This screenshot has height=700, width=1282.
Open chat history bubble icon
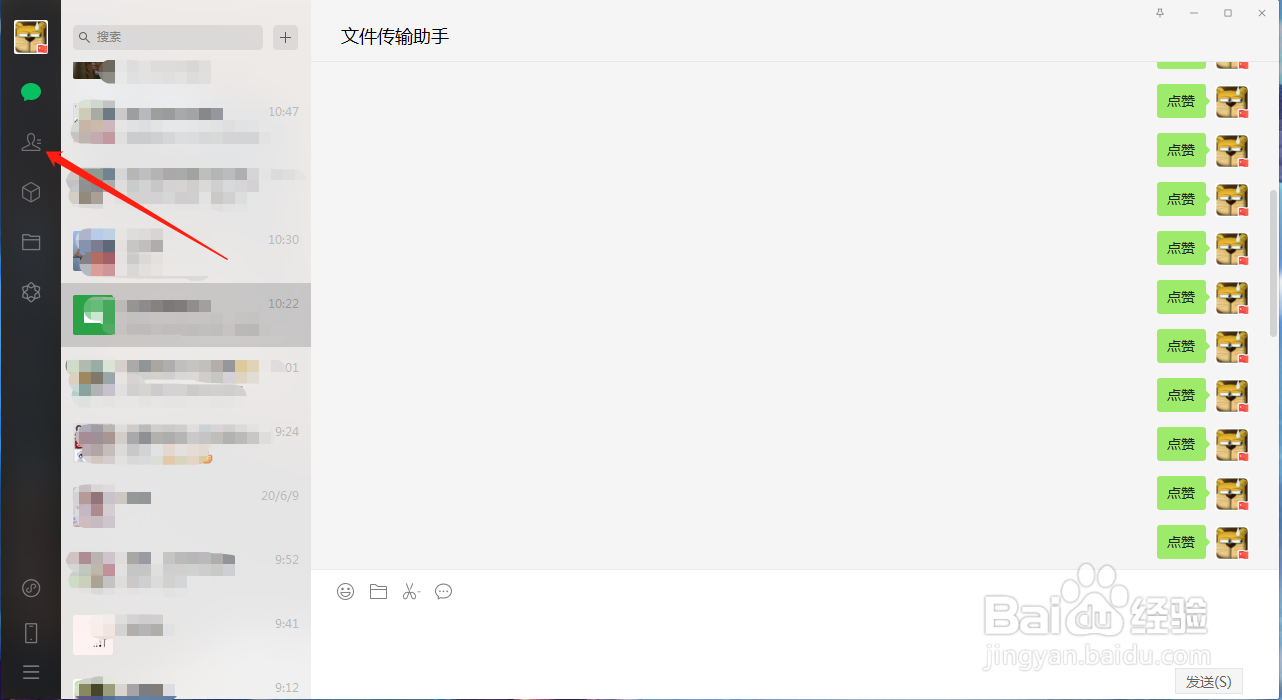tap(443, 591)
